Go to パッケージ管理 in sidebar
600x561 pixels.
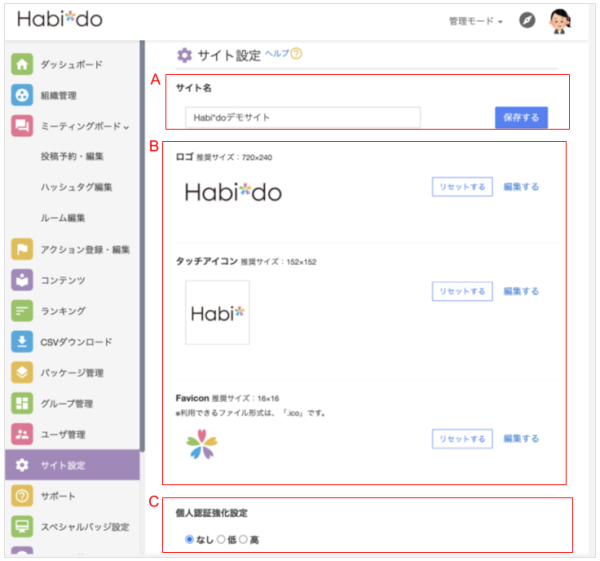pyautogui.click(x=72, y=373)
